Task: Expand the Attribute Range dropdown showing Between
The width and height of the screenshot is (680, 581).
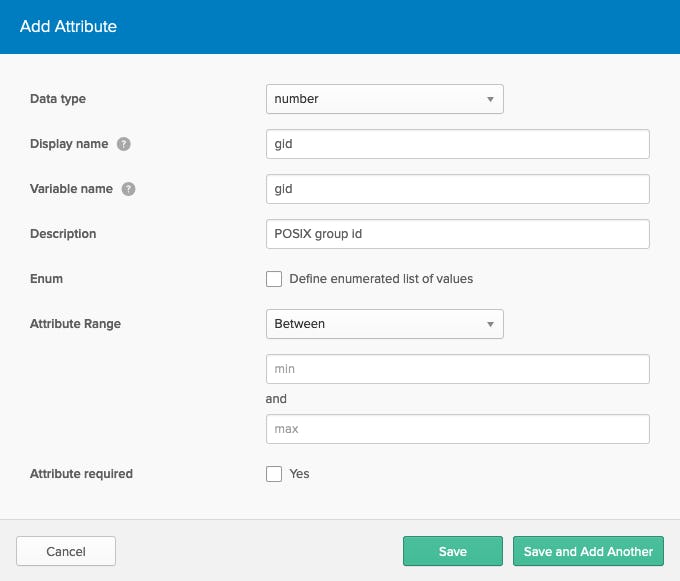Action: point(384,324)
